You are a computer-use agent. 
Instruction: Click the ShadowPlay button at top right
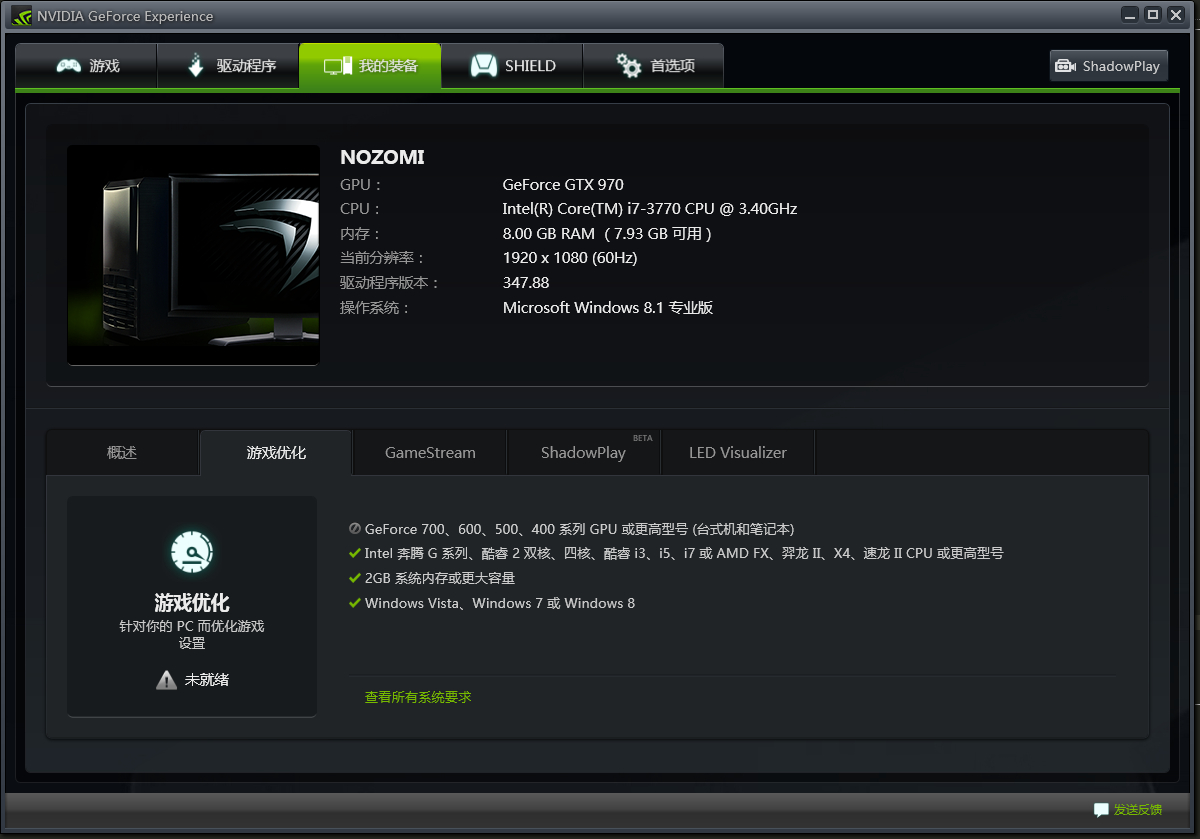1108,66
